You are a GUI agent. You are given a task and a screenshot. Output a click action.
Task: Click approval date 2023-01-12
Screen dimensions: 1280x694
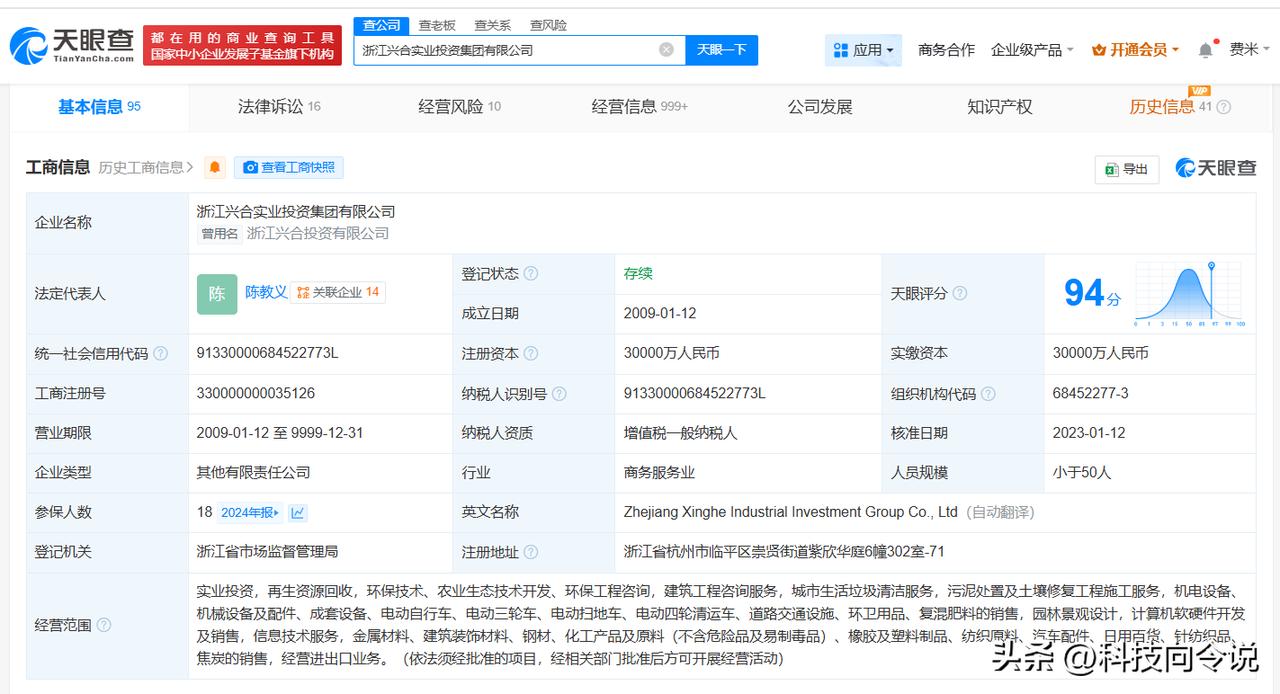[1089, 433]
